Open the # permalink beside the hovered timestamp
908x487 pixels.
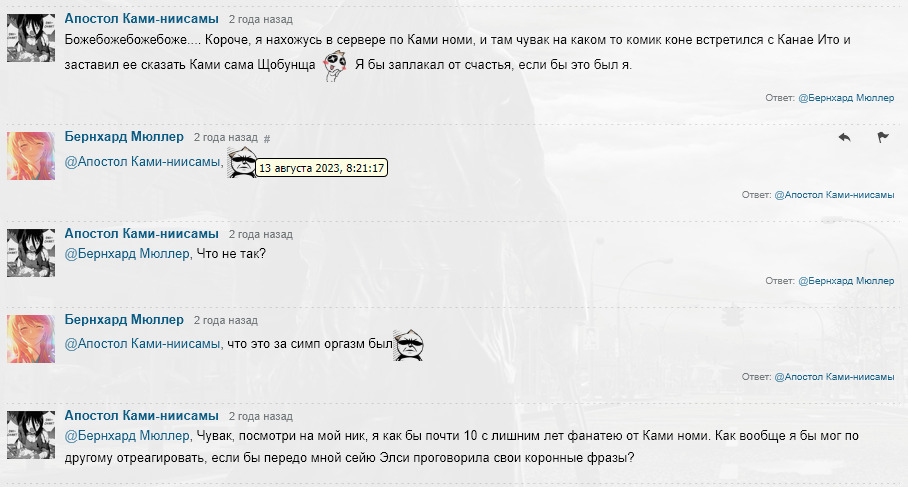click(267, 139)
